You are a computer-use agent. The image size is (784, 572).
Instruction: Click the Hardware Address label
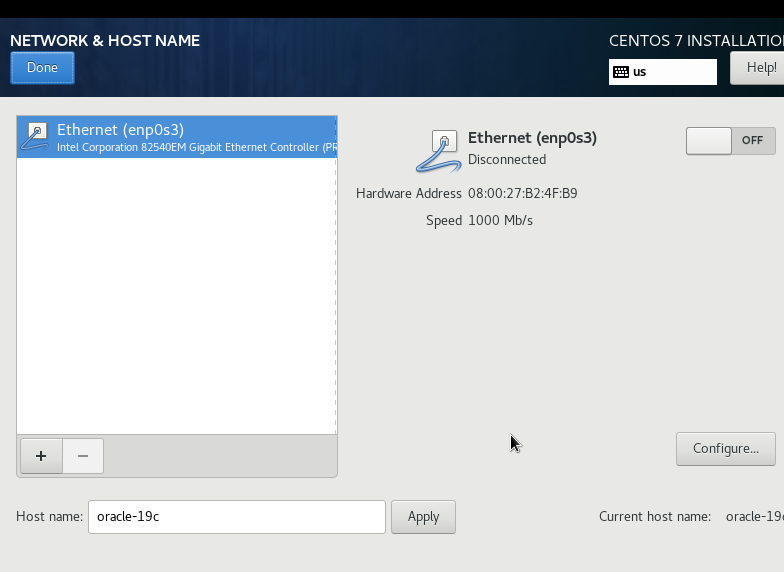coord(408,194)
